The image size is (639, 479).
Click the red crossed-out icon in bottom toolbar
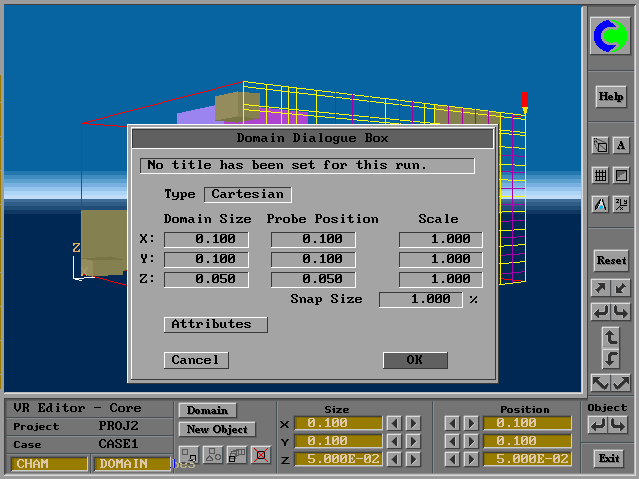coord(261,455)
